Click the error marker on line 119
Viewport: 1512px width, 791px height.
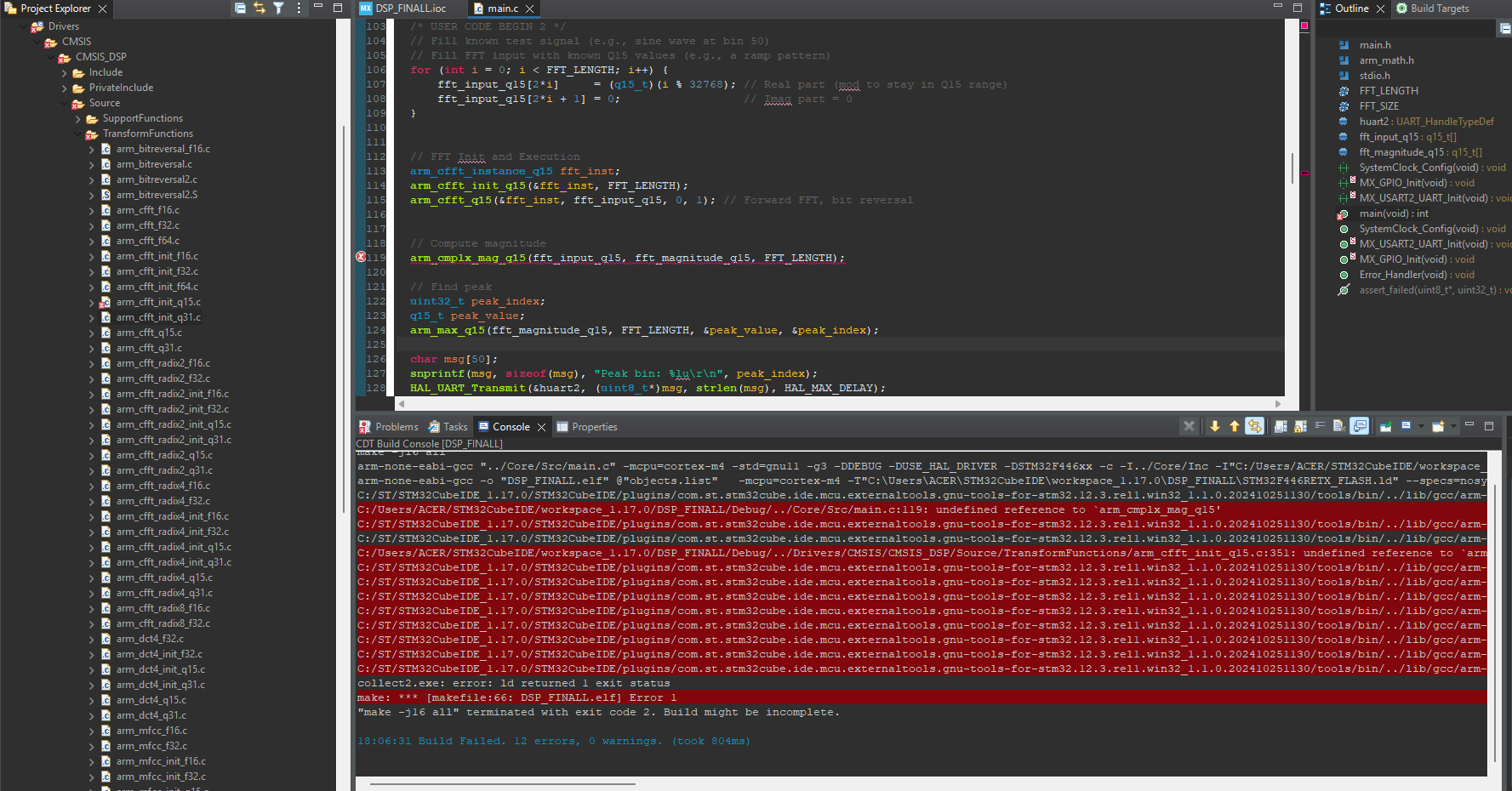361,257
